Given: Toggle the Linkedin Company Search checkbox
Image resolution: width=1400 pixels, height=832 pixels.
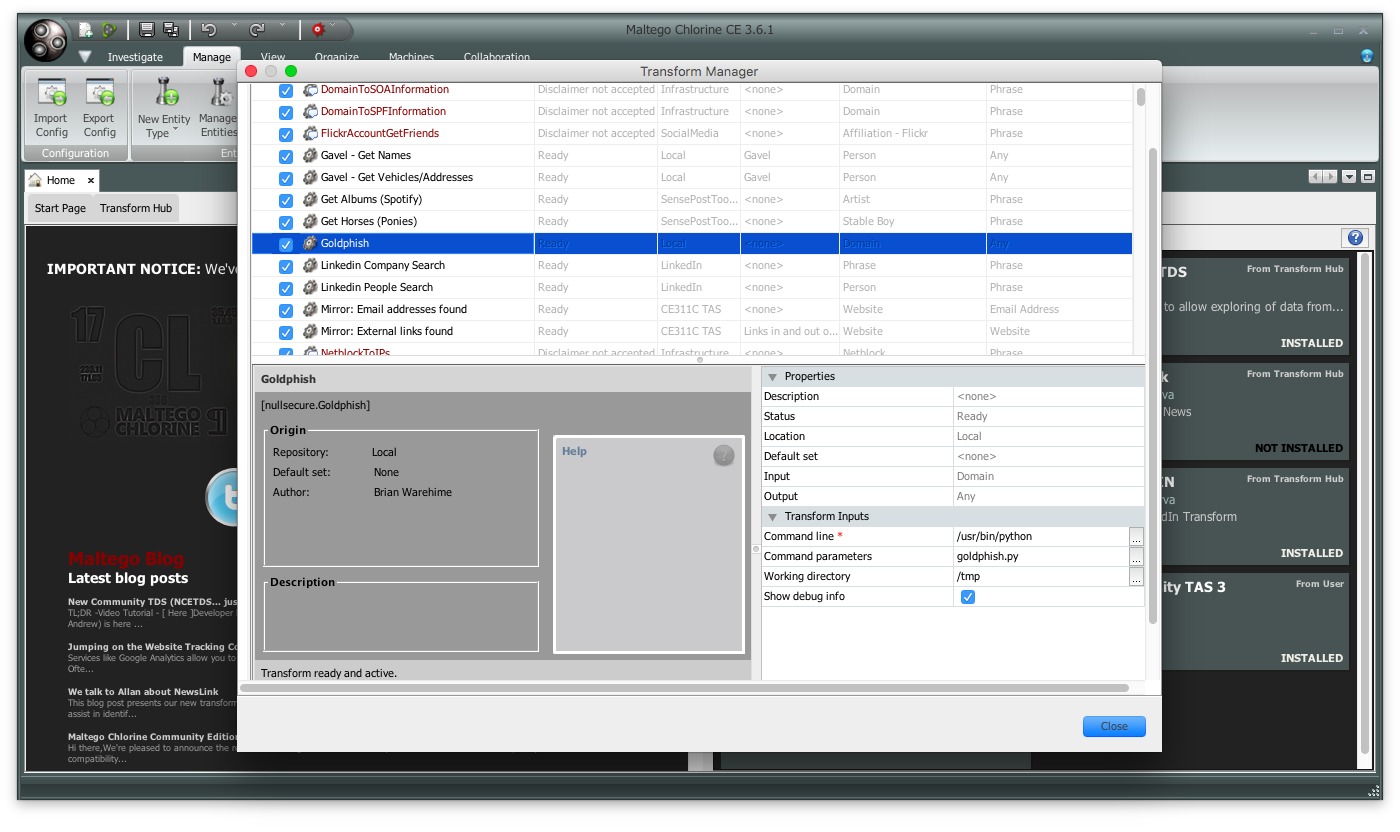Looking at the screenshot, I should pyautogui.click(x=286, y=266).
